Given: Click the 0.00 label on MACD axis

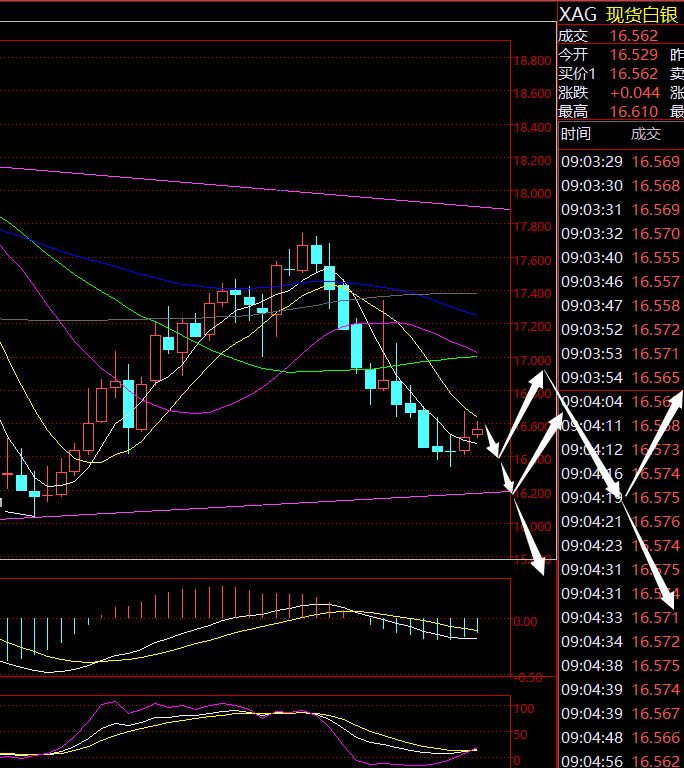Looking at the screenshot, I should 525,622.
